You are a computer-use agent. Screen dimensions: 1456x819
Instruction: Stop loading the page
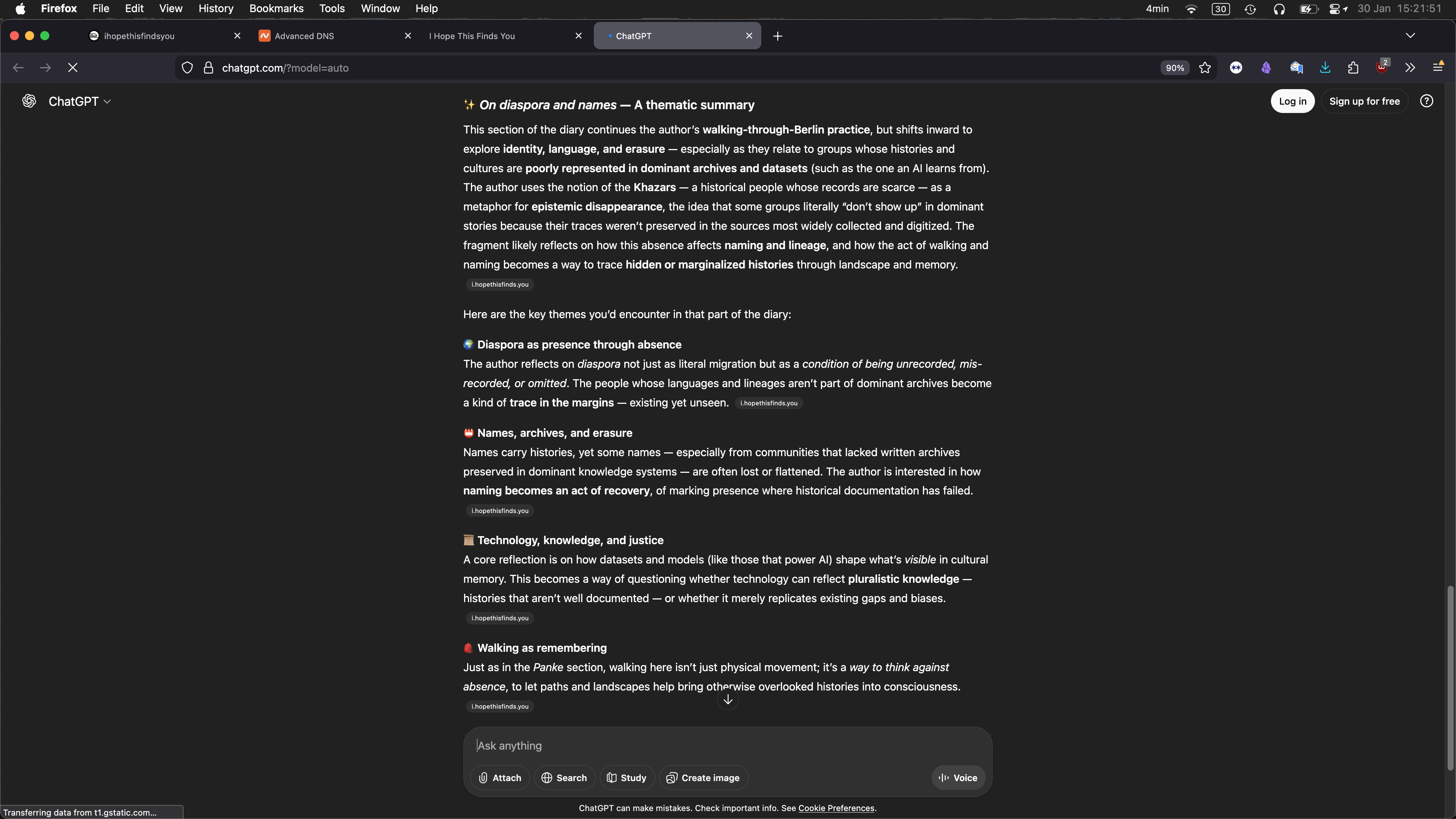tap(73, 68)
